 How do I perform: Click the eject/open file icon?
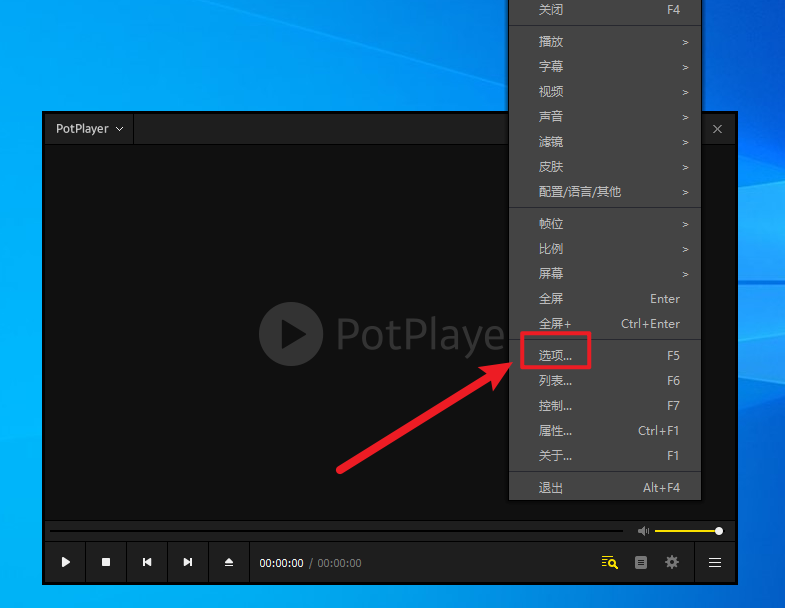click(229, 562)
